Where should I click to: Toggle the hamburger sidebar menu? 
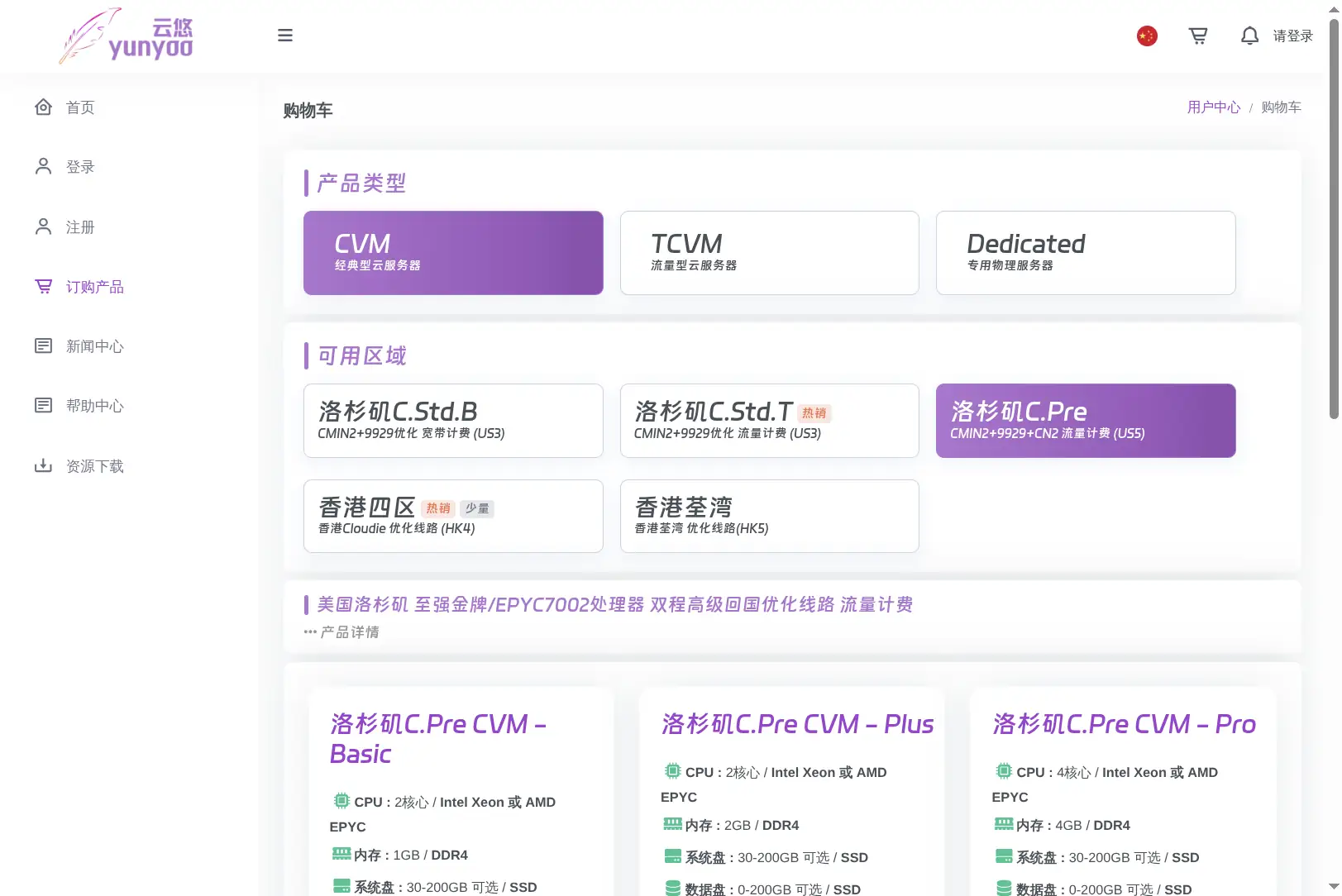285,36
